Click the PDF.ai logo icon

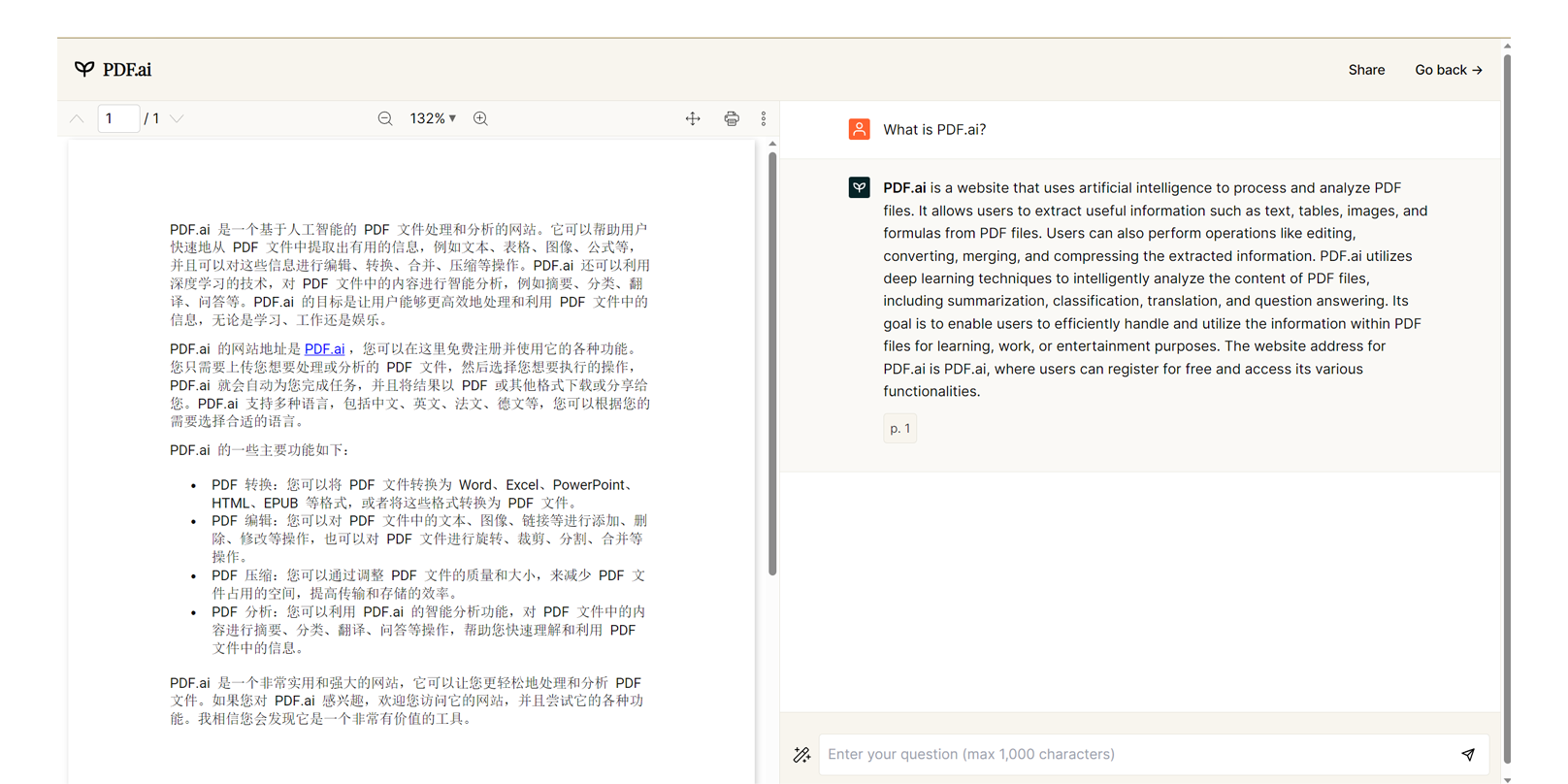point(84,69)
